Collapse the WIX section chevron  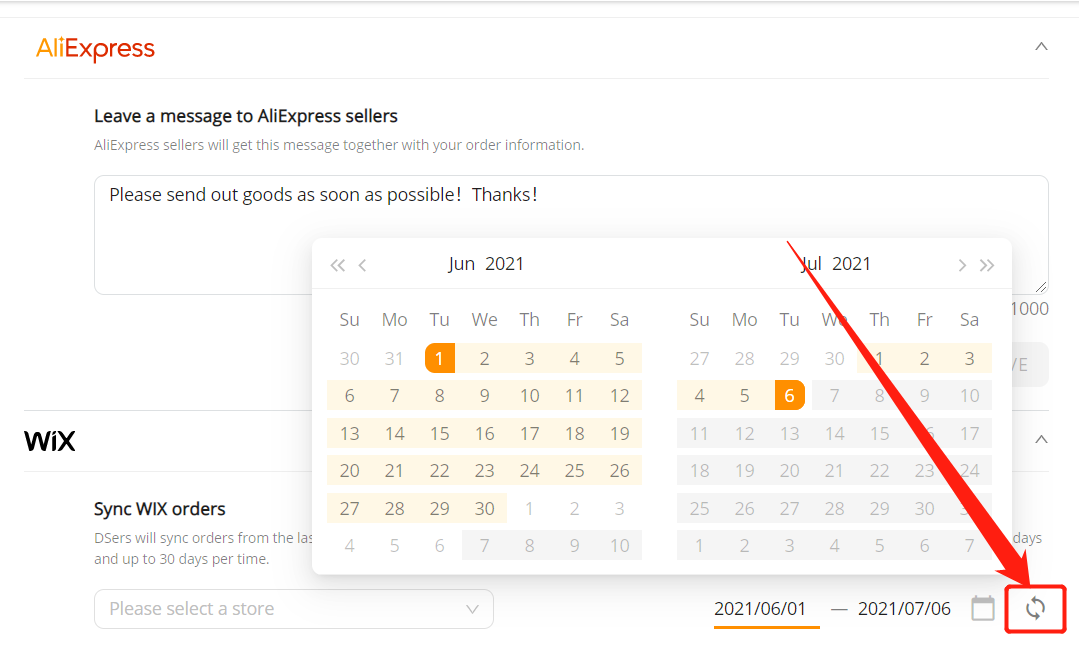pyautogui.click(x=1041, y=440)
